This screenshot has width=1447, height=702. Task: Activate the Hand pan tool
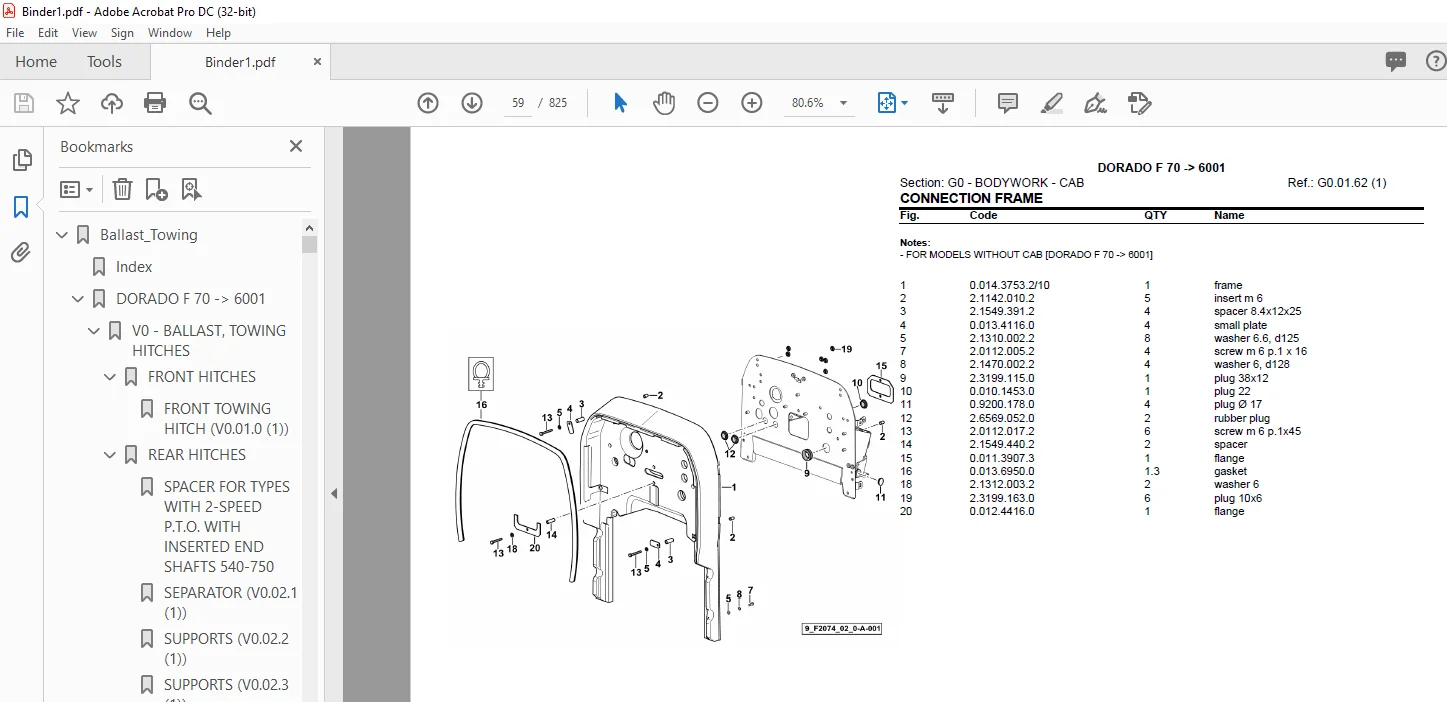pyautogui.click(x=664, y=103)
